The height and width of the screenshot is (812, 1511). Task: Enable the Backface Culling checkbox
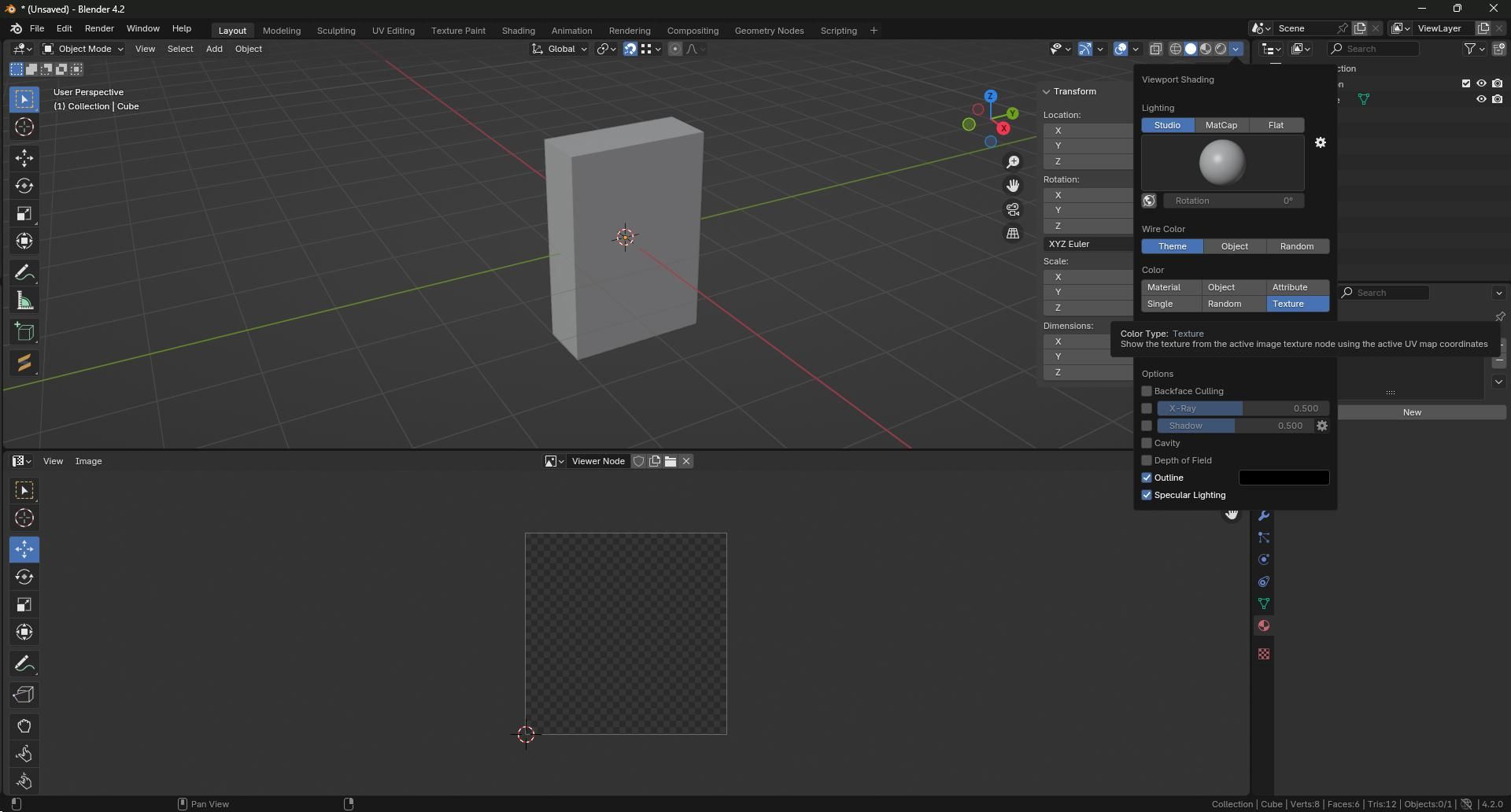(1147, 391)
